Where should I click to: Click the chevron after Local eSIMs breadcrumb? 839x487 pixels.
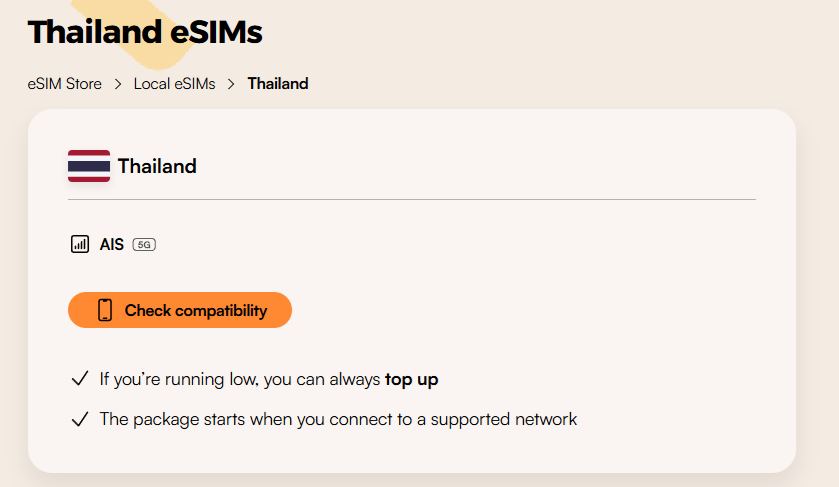point(232,84)
